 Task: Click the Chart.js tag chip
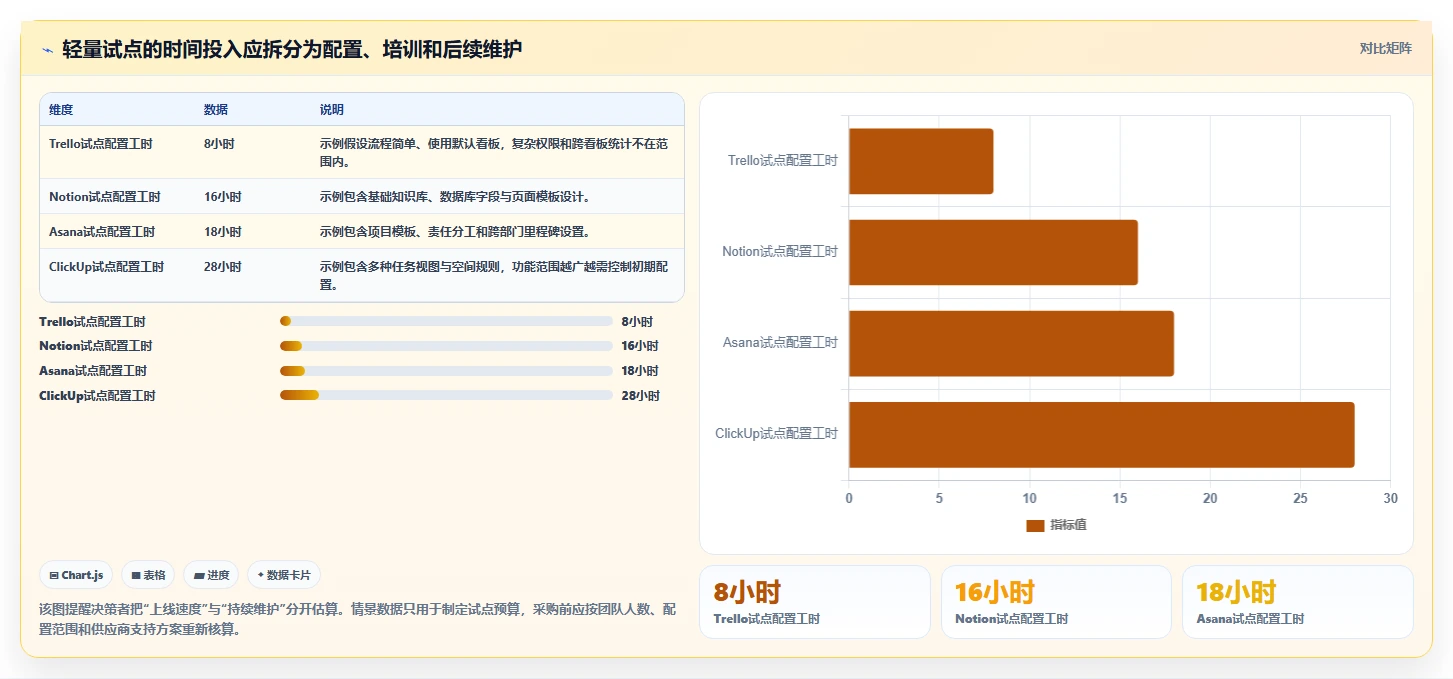76,575
